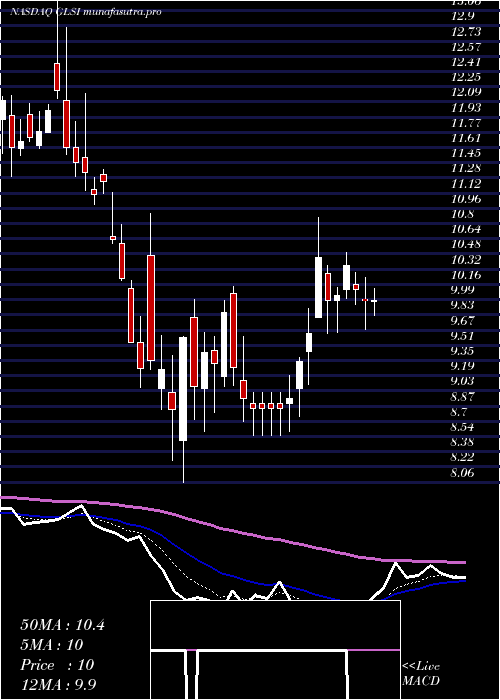
Task: Click the 11.28 price axis label
Action: 466,168
